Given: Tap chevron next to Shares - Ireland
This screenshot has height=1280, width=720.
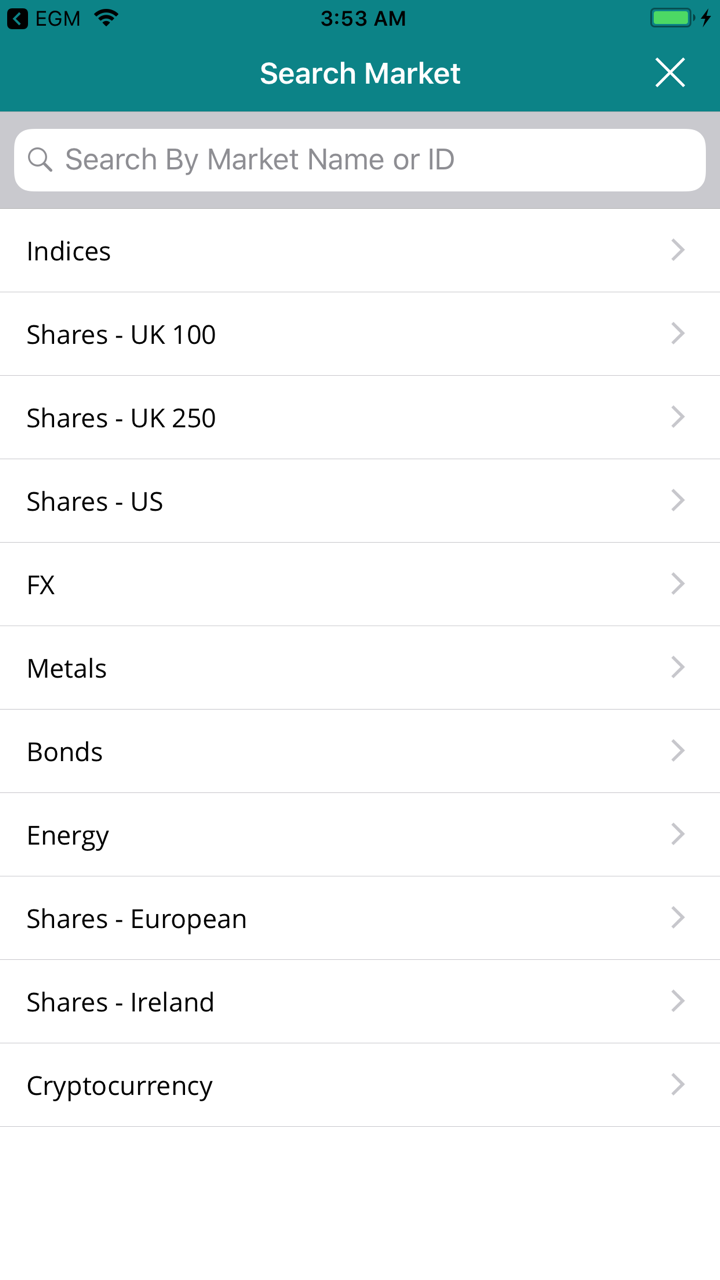Looking at the screenshot, I should pyautogui.click(x=678, y=1001).
